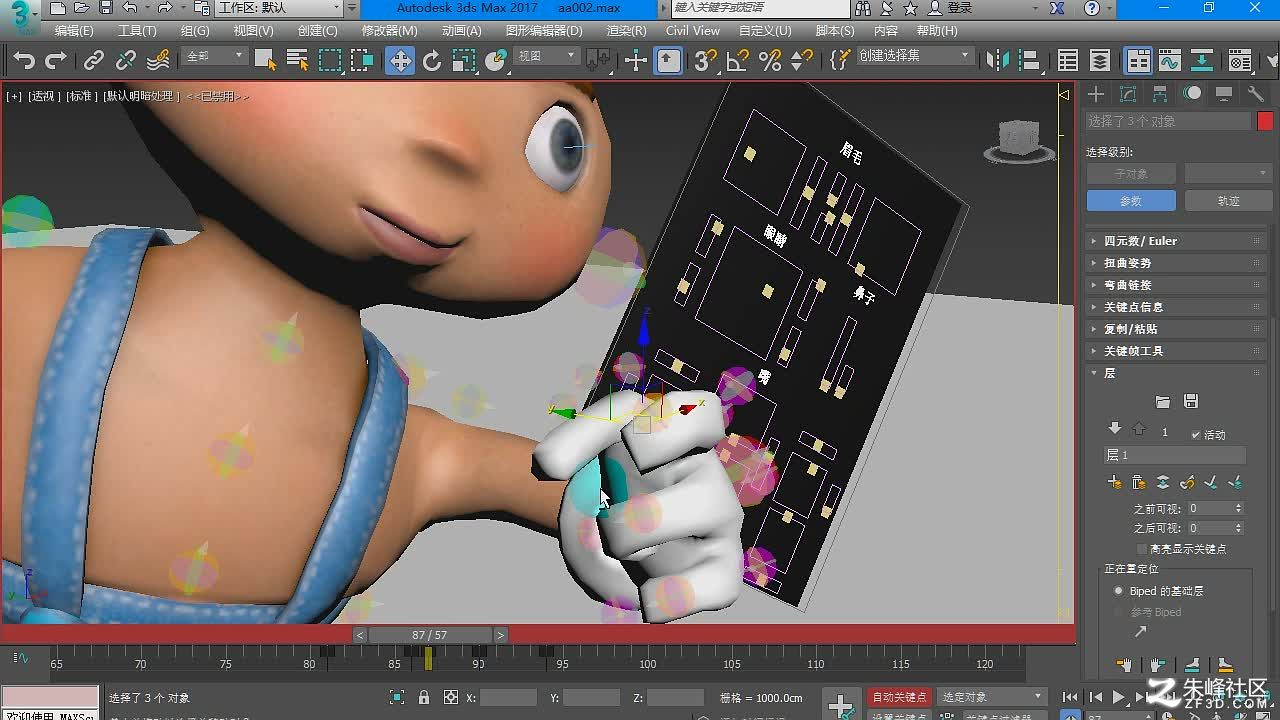Expand the 四元数 / Euler rollout
The height and width of the screenshot is (720, 1280).
(1175, 241)
